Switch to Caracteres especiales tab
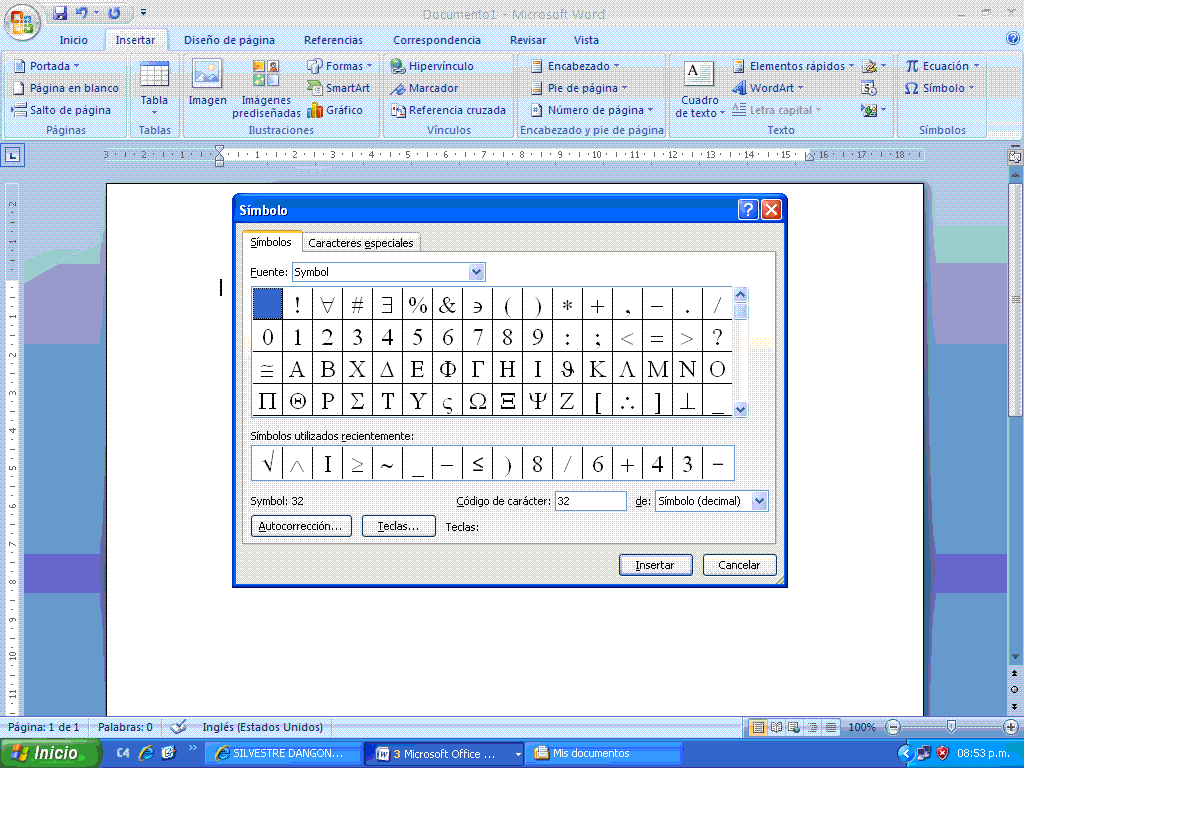 coord(361,242)
